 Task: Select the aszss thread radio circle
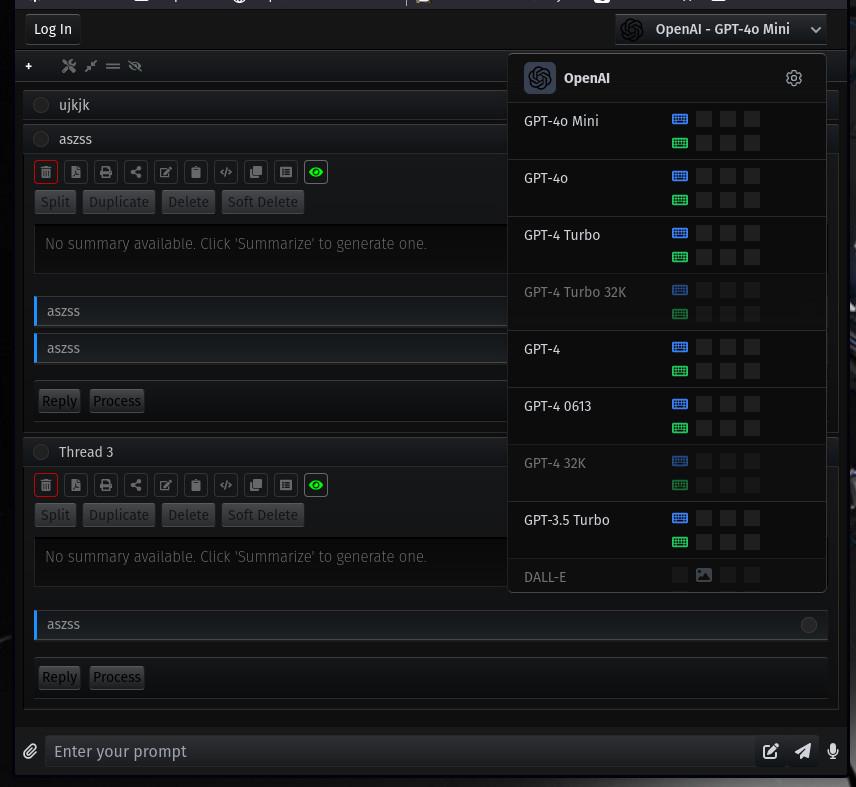pyautogui.click(x=41, y=139)
